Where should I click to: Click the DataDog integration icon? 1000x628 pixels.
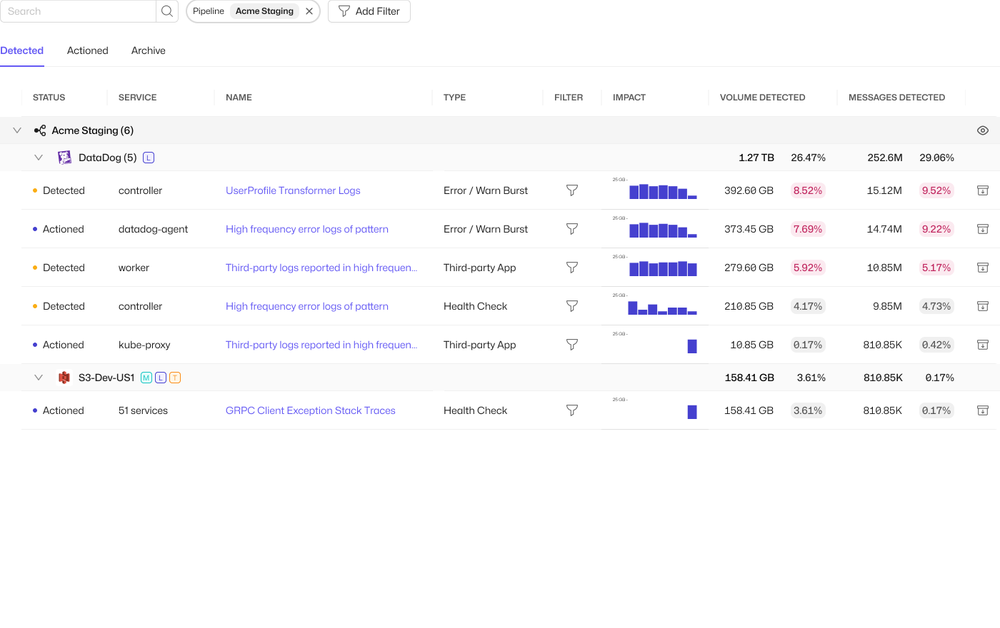click(x=64, y=157)
